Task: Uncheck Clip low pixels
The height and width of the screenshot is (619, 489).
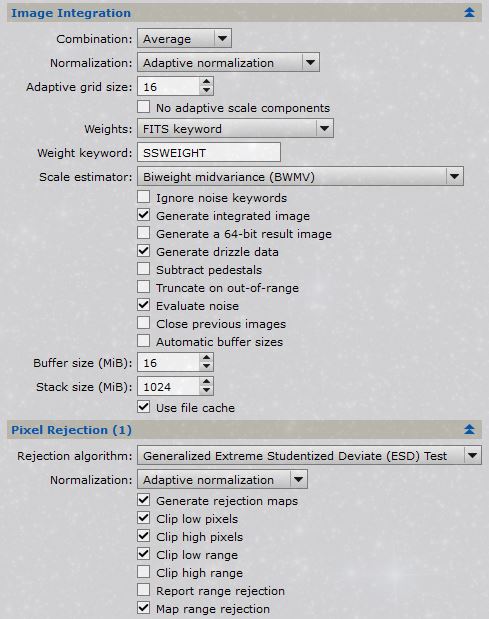Action: tap(144, 518)
